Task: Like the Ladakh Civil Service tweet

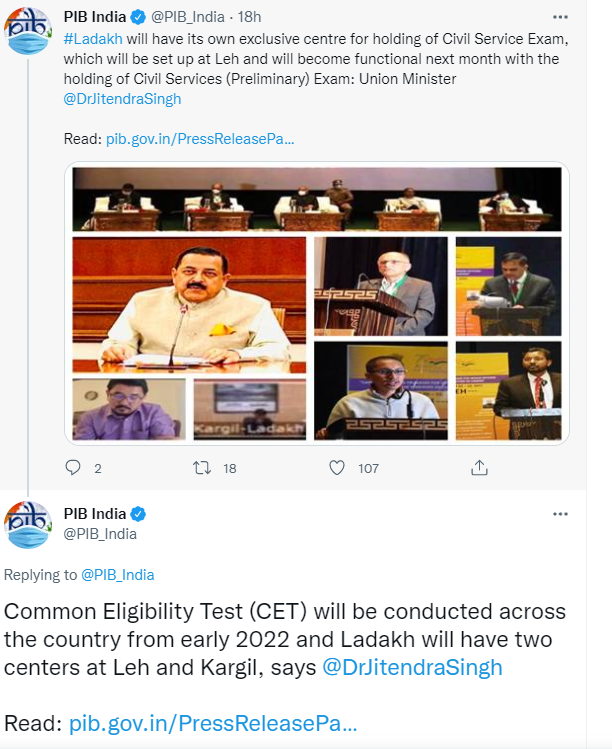Action: pyautogui.click(x=338, y=467)
